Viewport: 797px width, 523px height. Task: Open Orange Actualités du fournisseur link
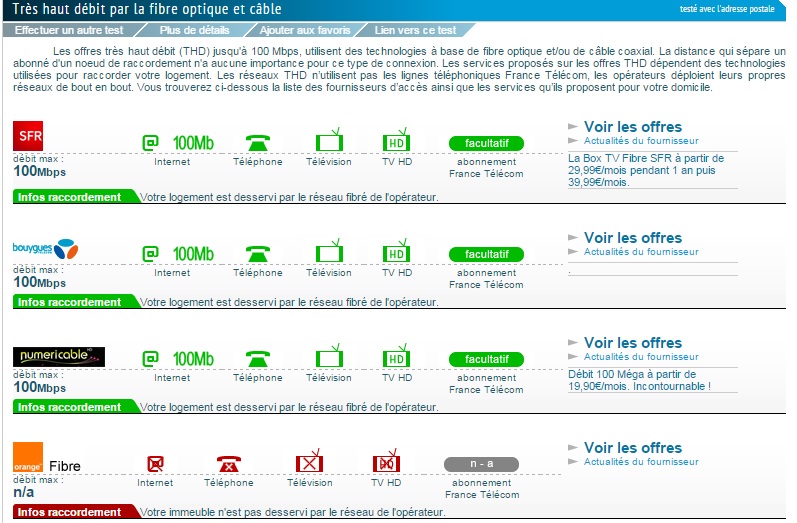click(x=641, y=462)
